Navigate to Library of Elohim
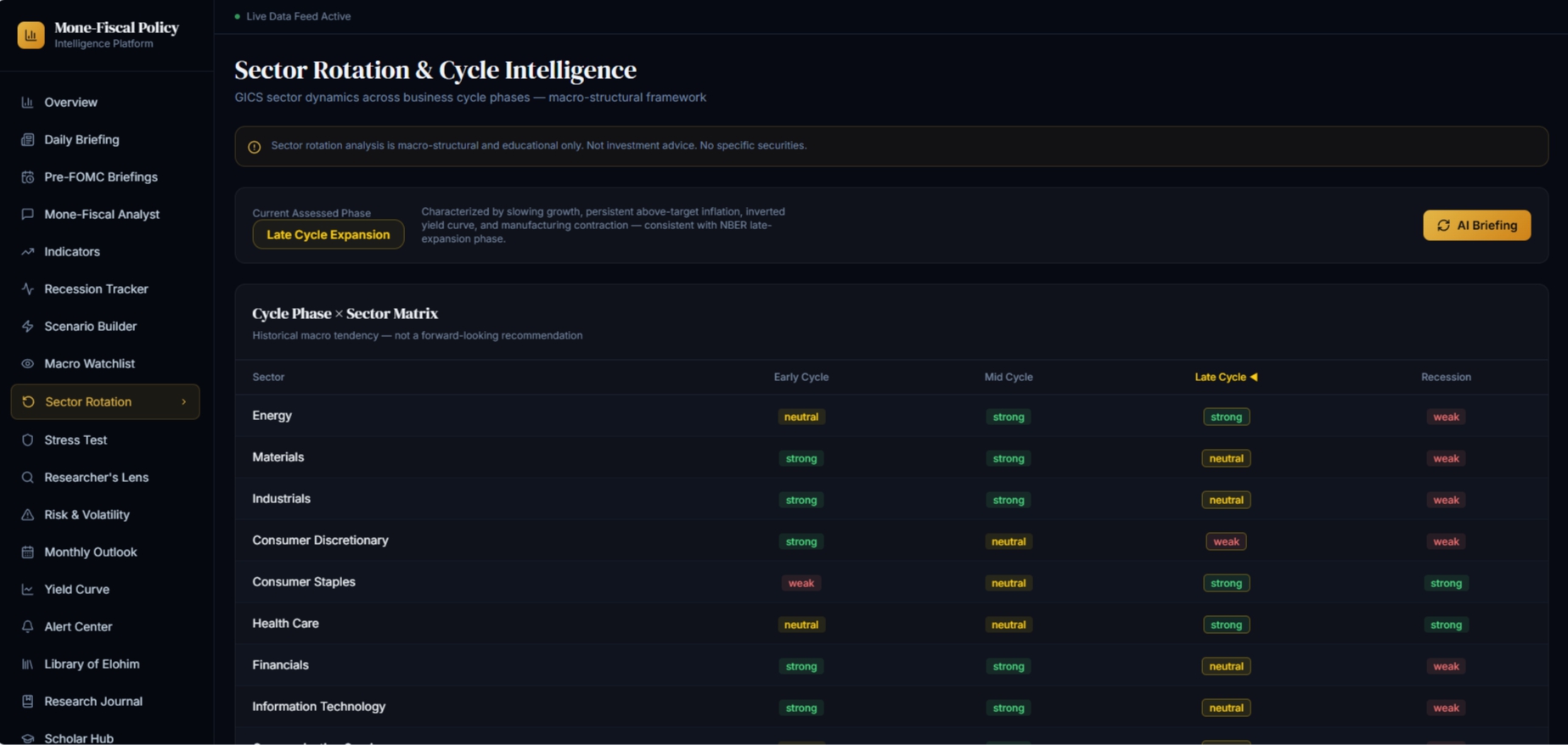Image resolution: width=1568 pixels, height=745 pixels. tap(105, 664)
